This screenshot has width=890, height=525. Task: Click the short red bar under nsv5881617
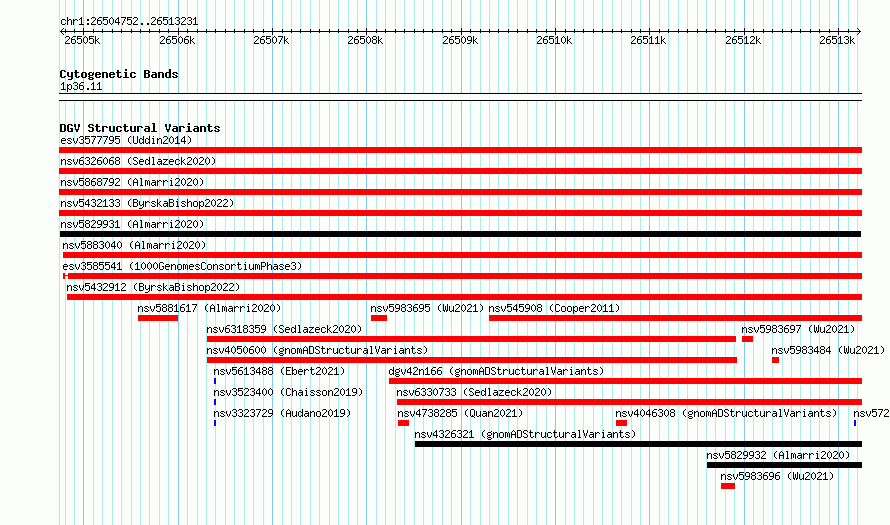coord(158,318)
